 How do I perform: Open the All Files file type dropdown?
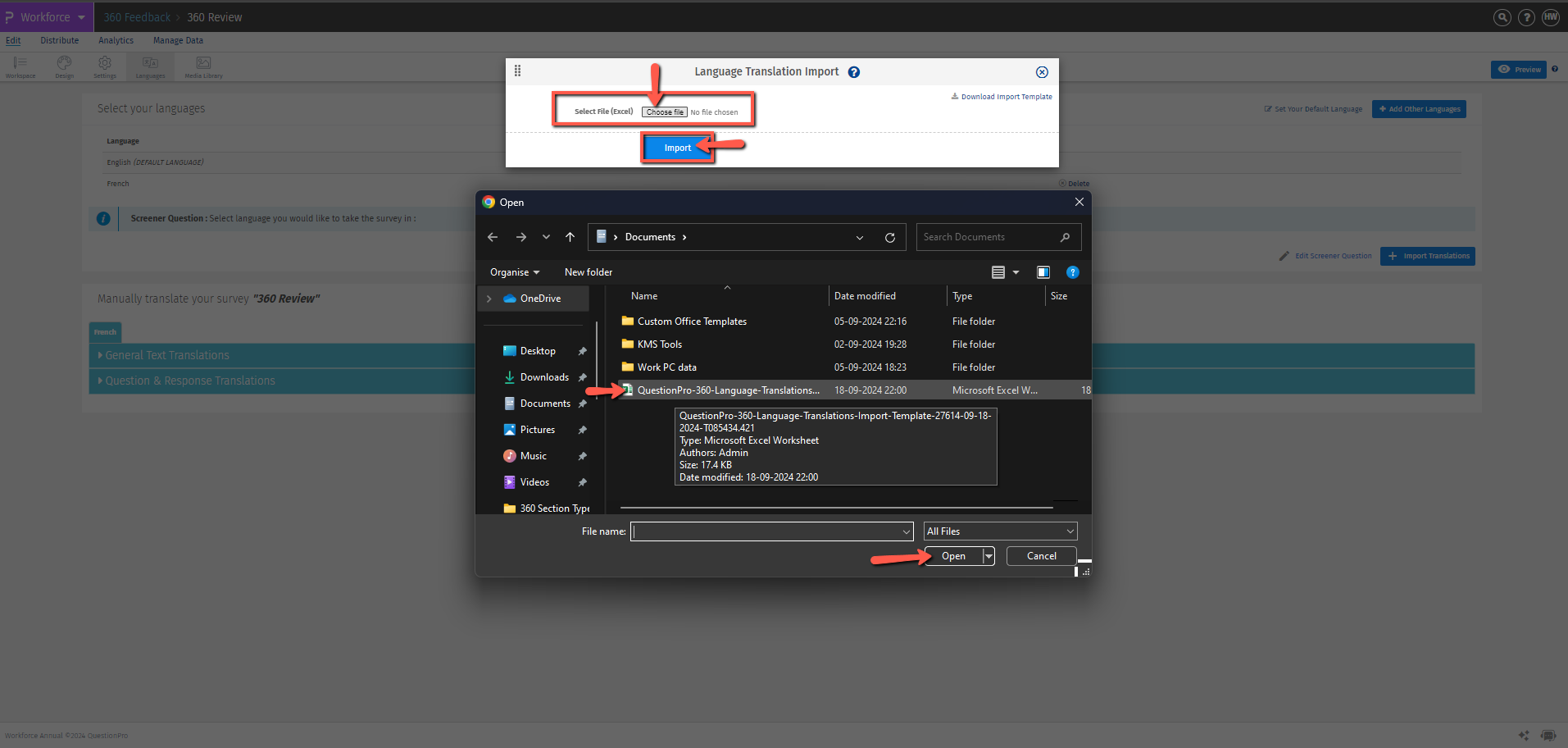999,531
